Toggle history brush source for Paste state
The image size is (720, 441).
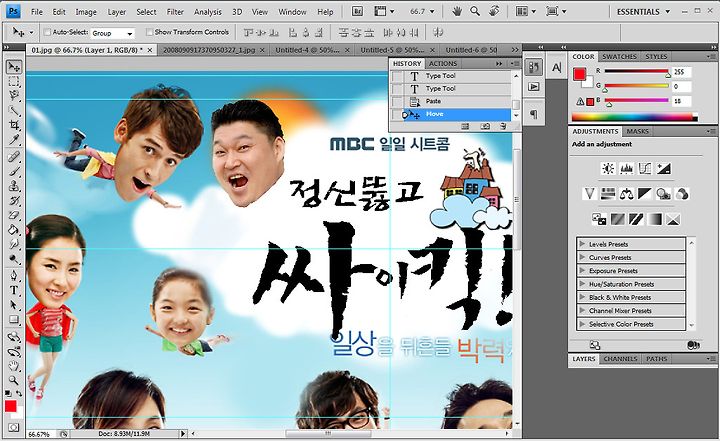pyautogui.click(x=397, y=102)
